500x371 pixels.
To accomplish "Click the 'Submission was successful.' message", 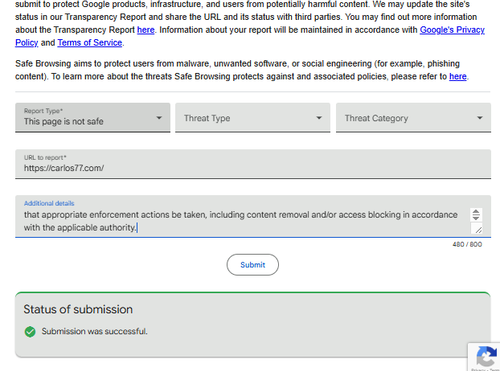I will tap(94, 331).
